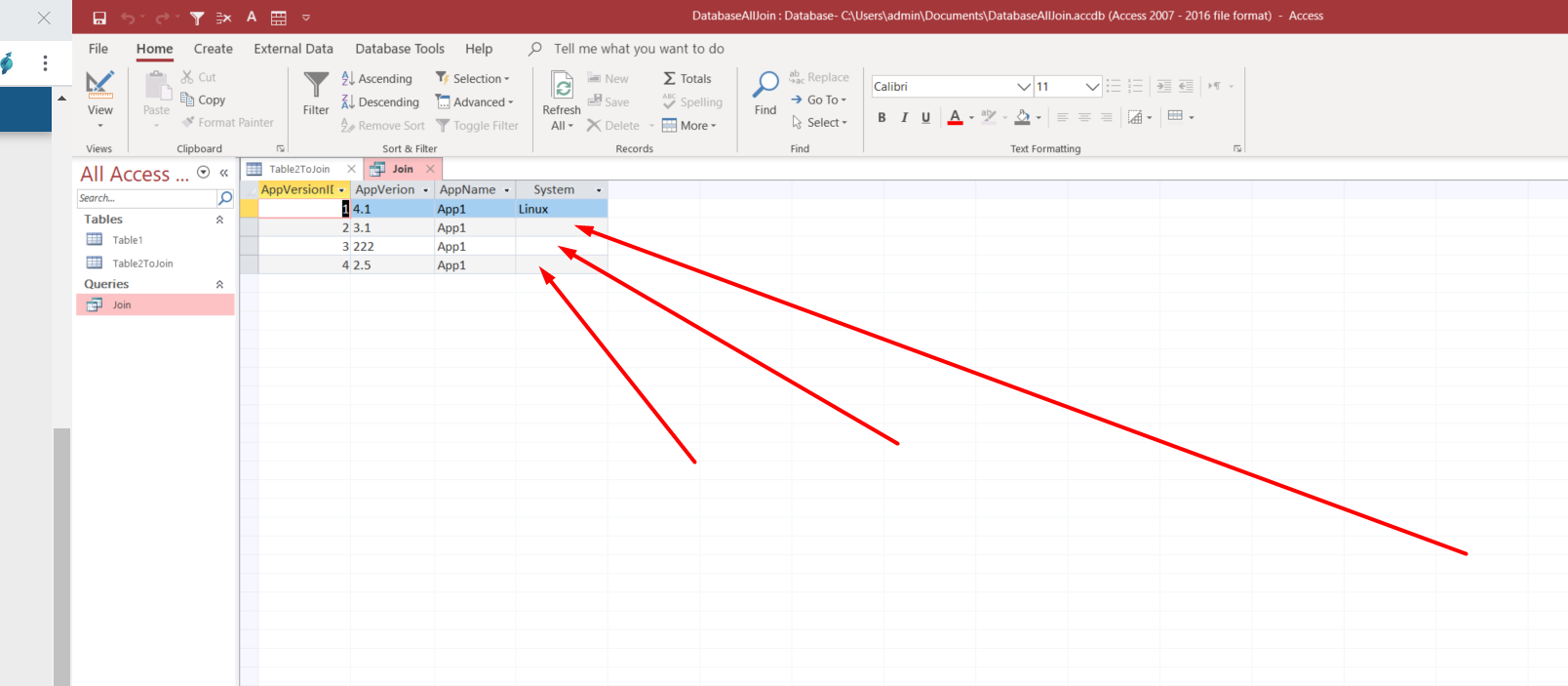Image resolution: width=1568 pixels, height=686 pixels.
Task: Toggle Underline formatting
Action: [x=925, y=117]
